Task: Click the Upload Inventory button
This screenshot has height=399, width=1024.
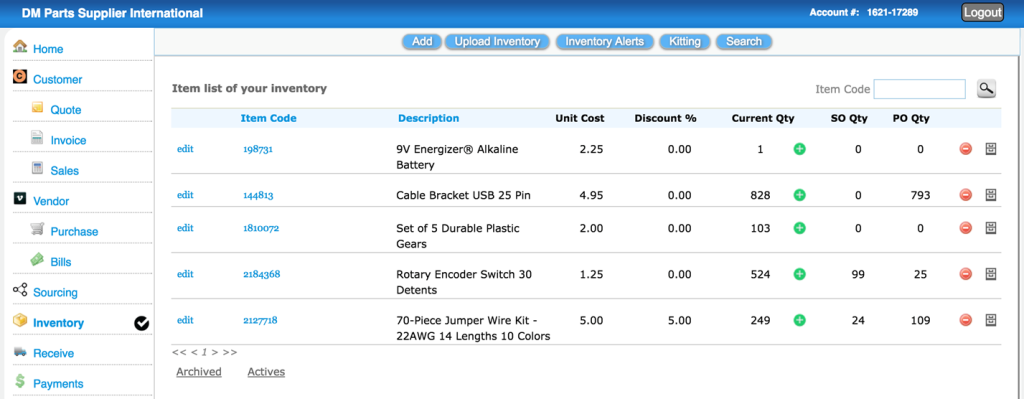Action: [497, 42]
